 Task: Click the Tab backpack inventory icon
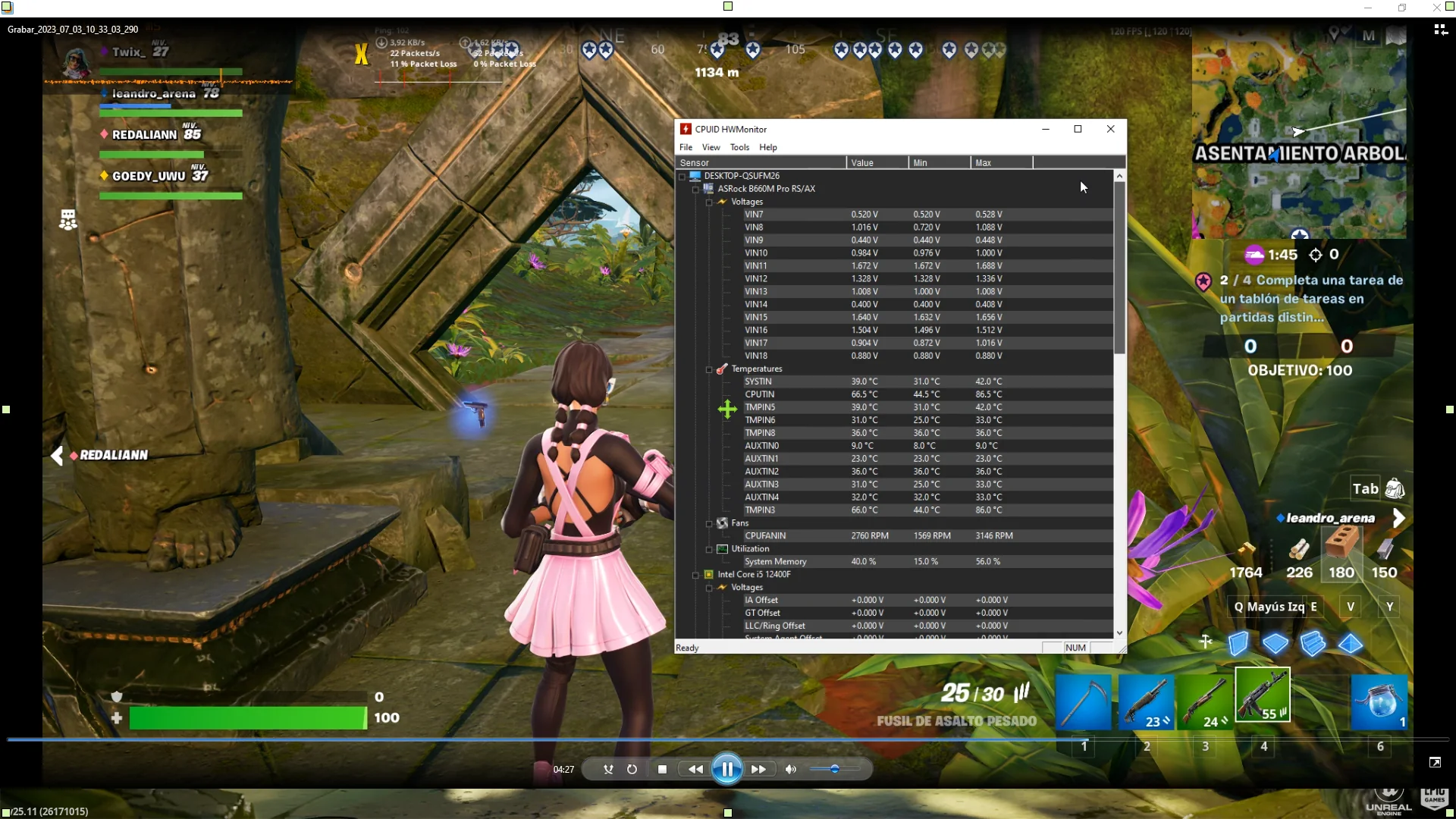tap(1395, 489)
